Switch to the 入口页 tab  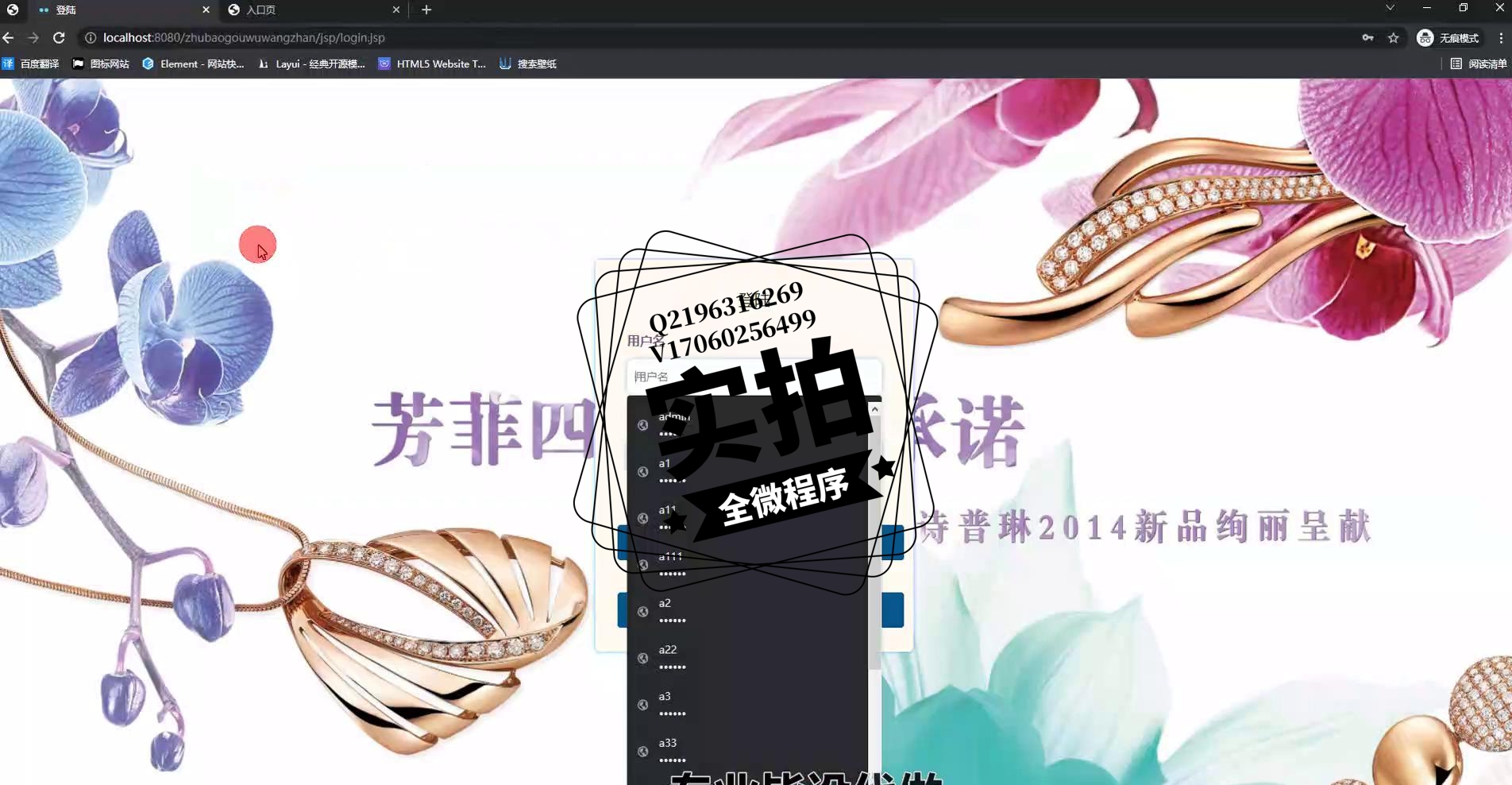click(x=314, y=10)
